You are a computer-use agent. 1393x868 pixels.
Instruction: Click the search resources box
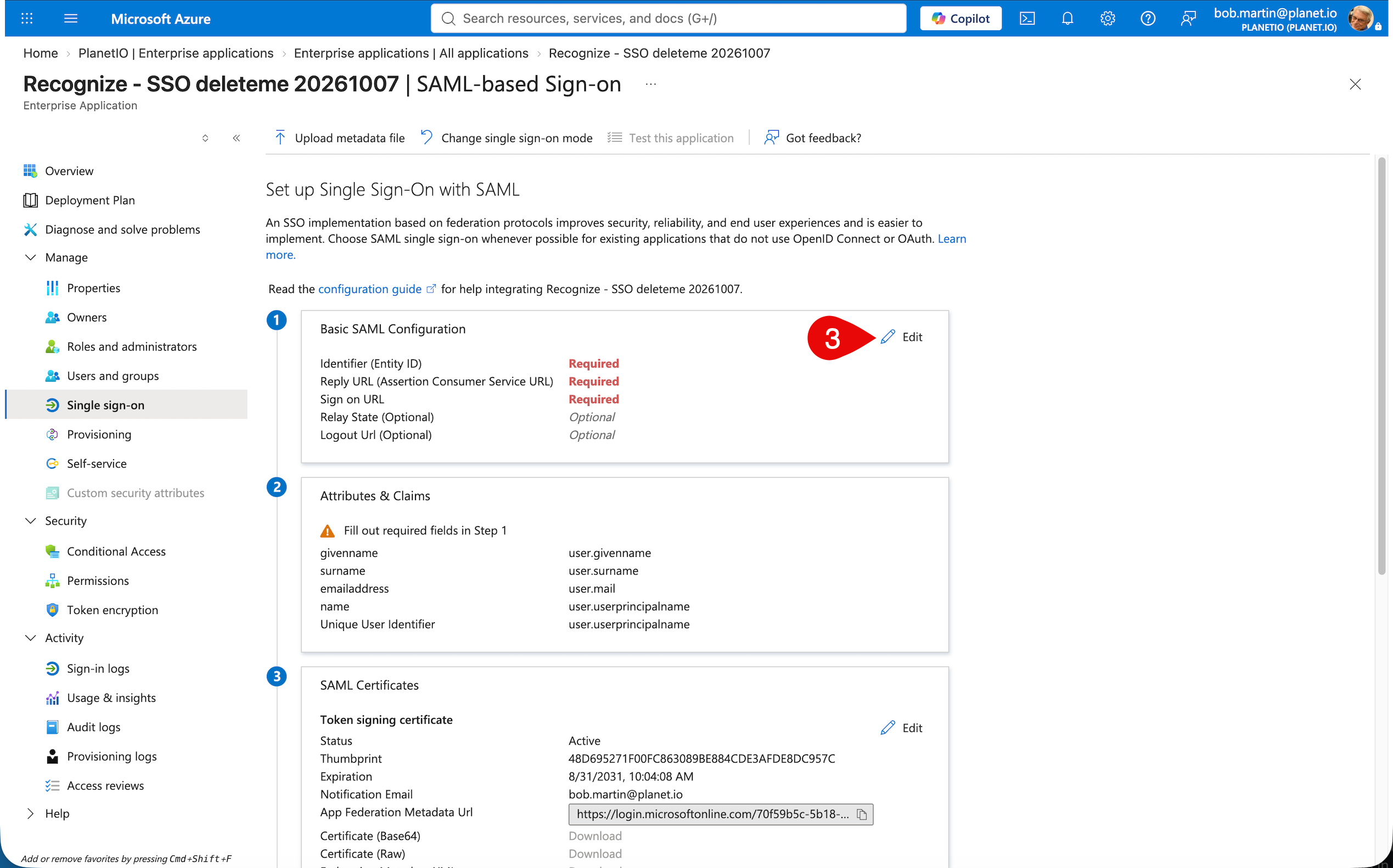pyautogui.click(x=669, y=18)
